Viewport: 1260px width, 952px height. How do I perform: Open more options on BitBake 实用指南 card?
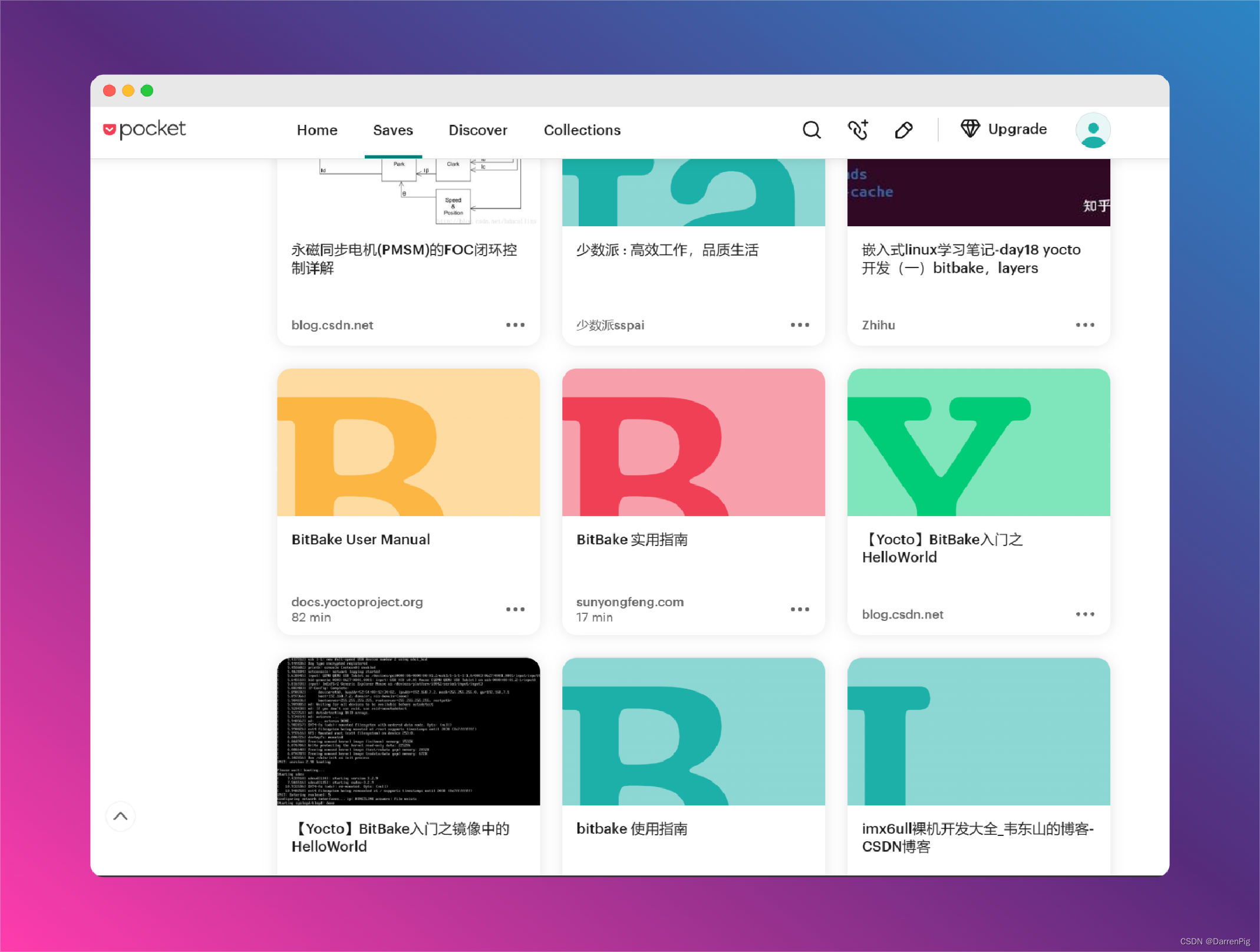point(800,609)
